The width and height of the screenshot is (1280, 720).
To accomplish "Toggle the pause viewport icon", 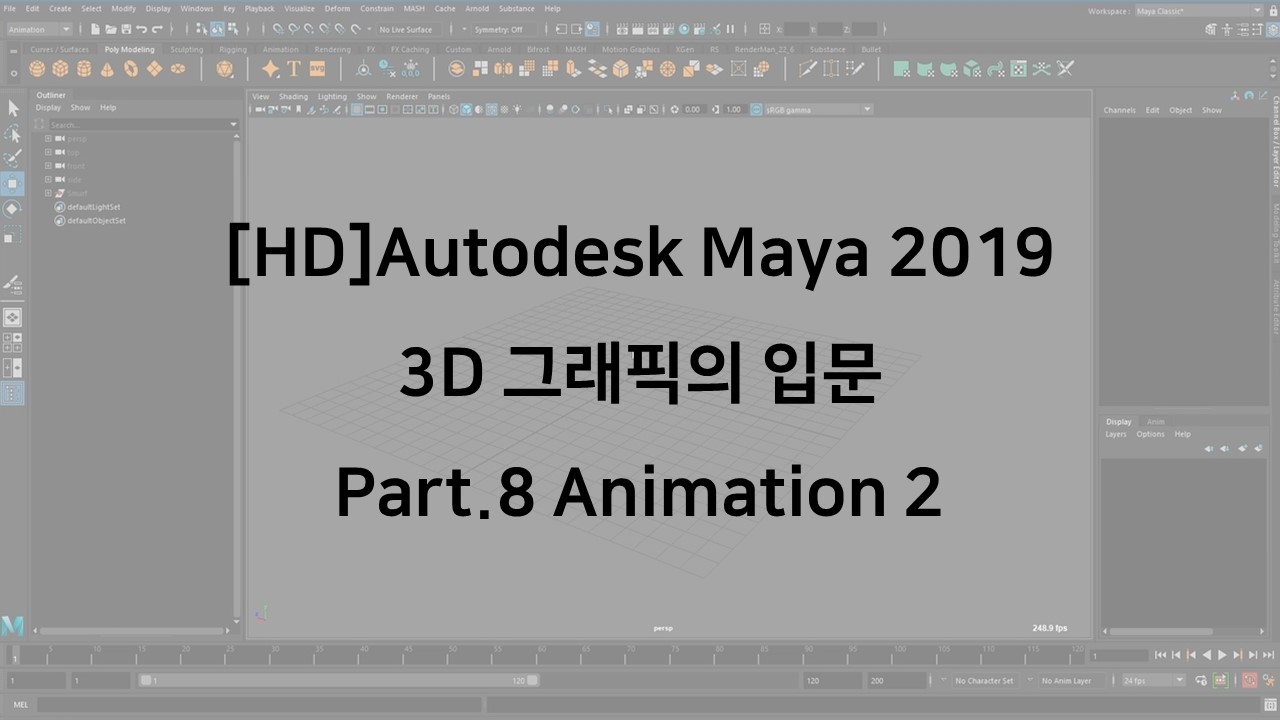I will [x=729, y=29].
